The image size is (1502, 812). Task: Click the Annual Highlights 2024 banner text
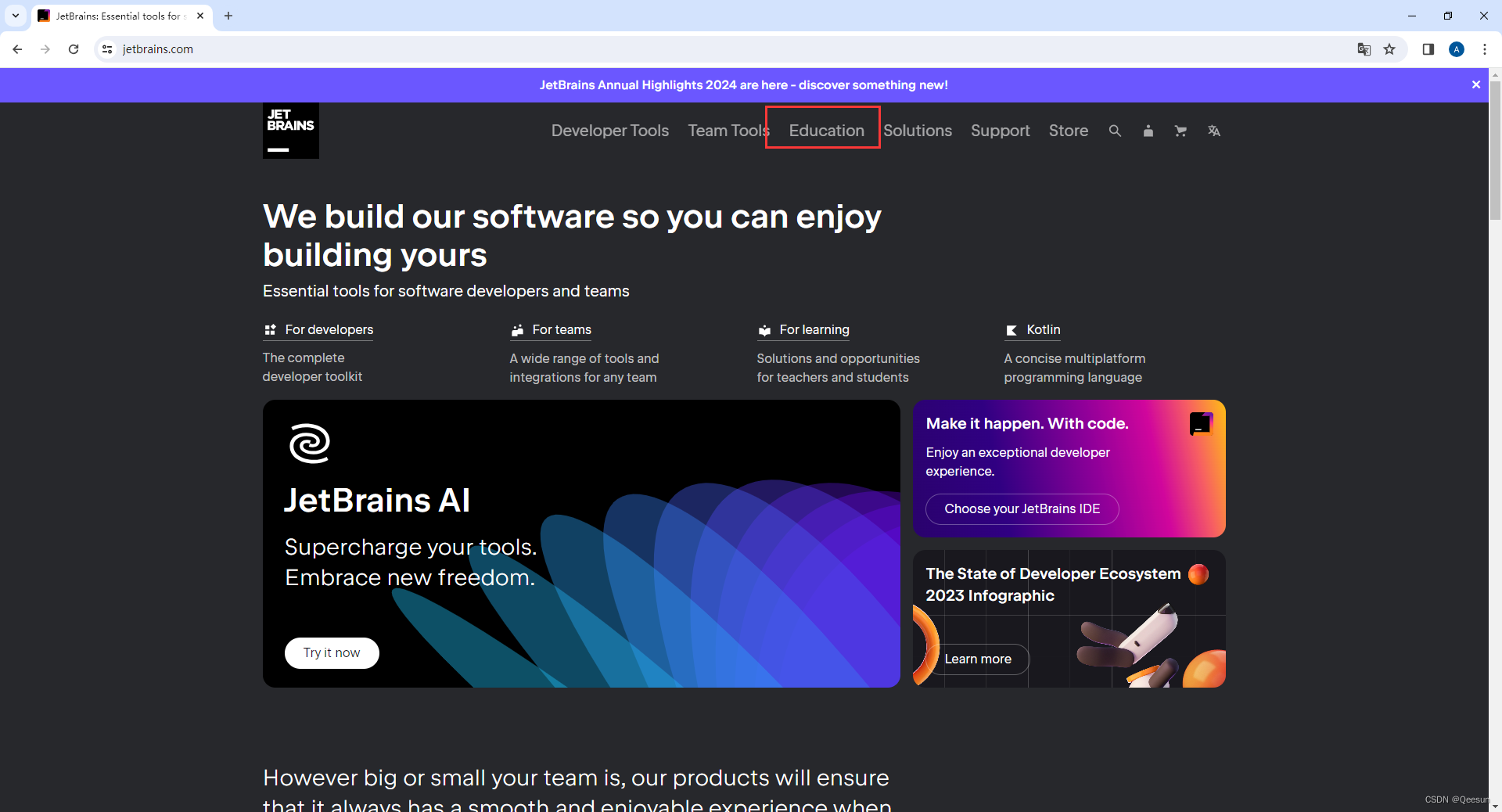[x=743, y=84]
